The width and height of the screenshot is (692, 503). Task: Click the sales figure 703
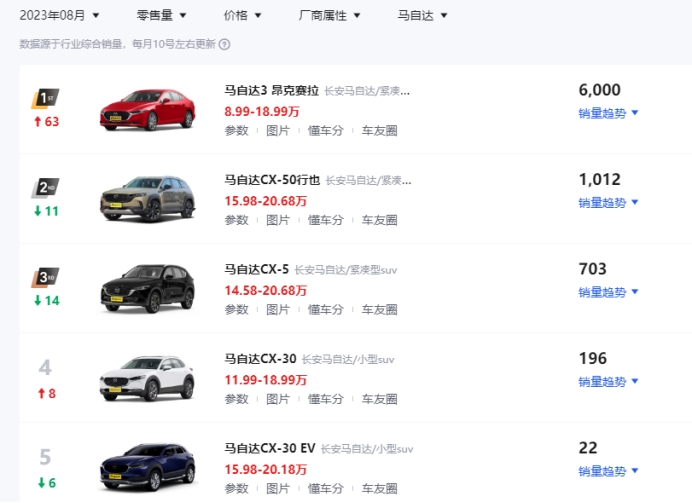593,269
